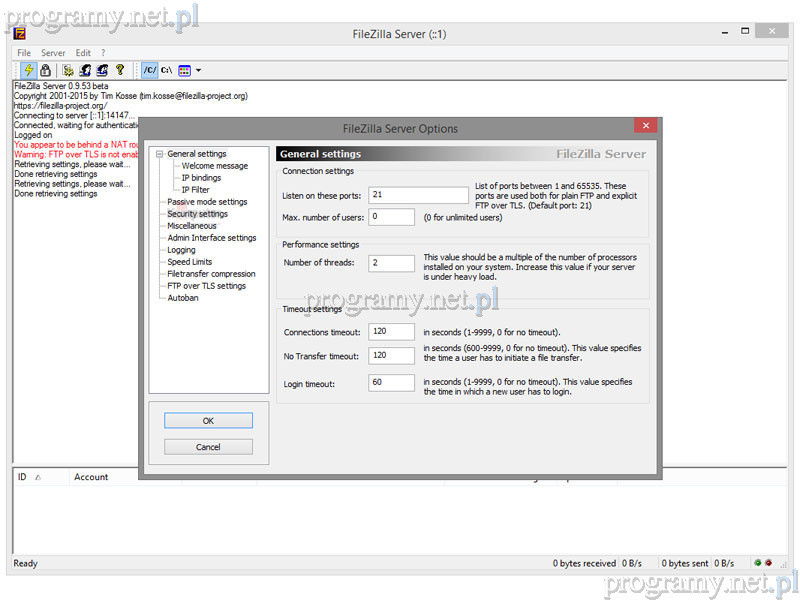The width and height of the screenshot is (800, 600).
Task: Click the FileZilla Server title bar logo
Action: (20, 34)
